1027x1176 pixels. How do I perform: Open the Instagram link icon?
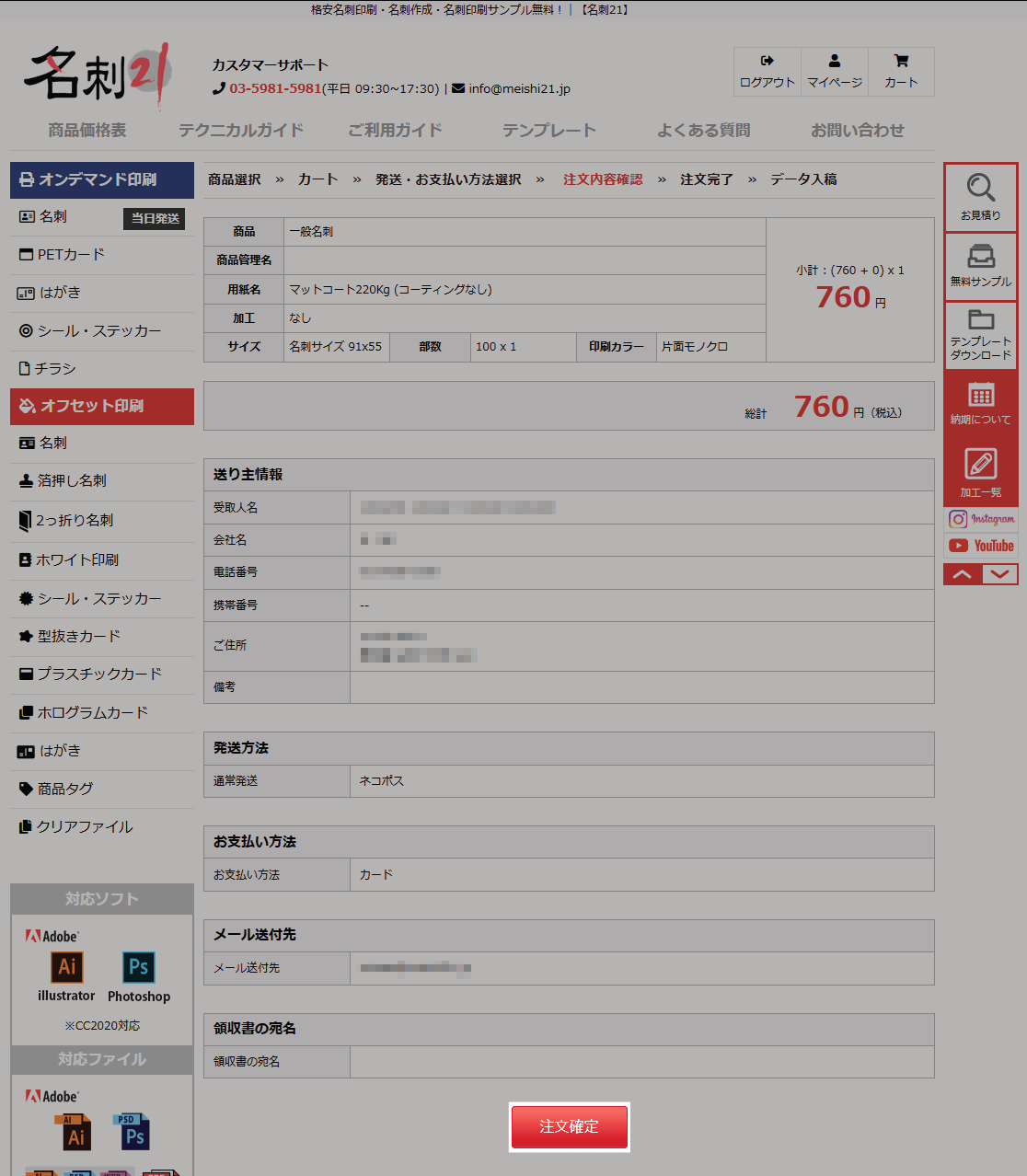pyautogui.click(x=981, y=519)
